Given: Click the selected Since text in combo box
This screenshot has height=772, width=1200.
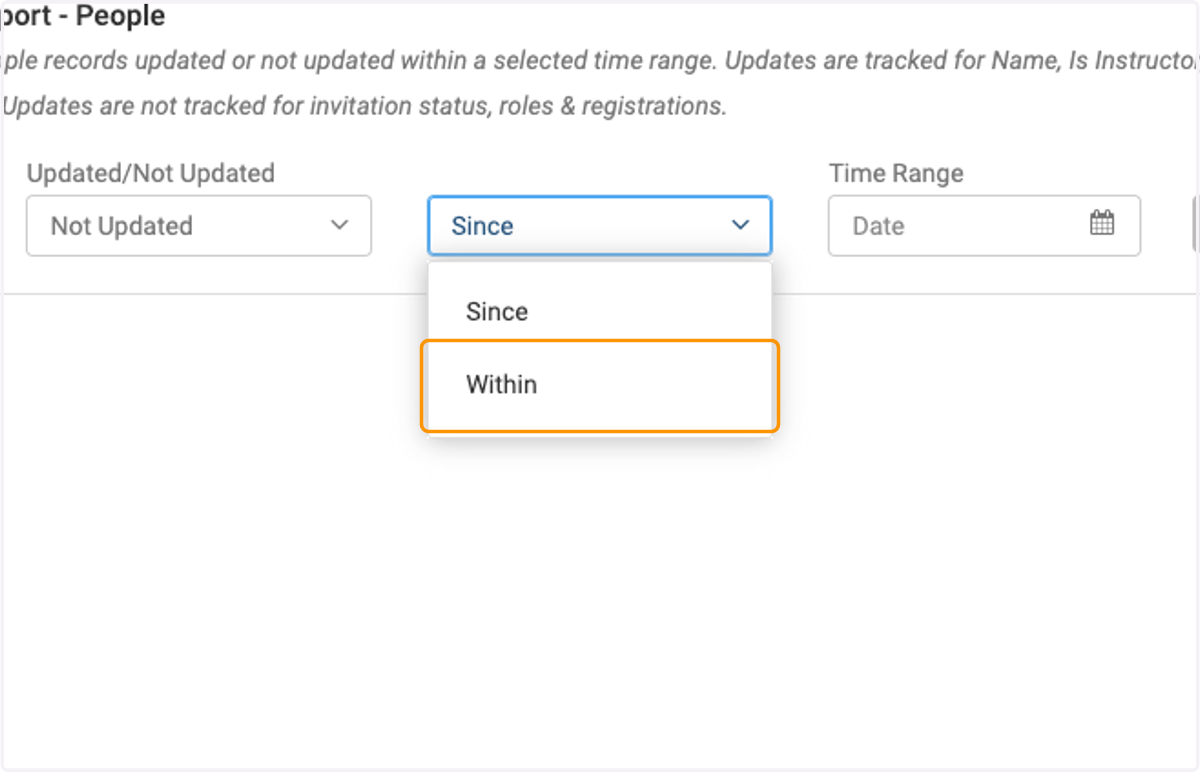Looking at the screenshot, I should [482, 226].
